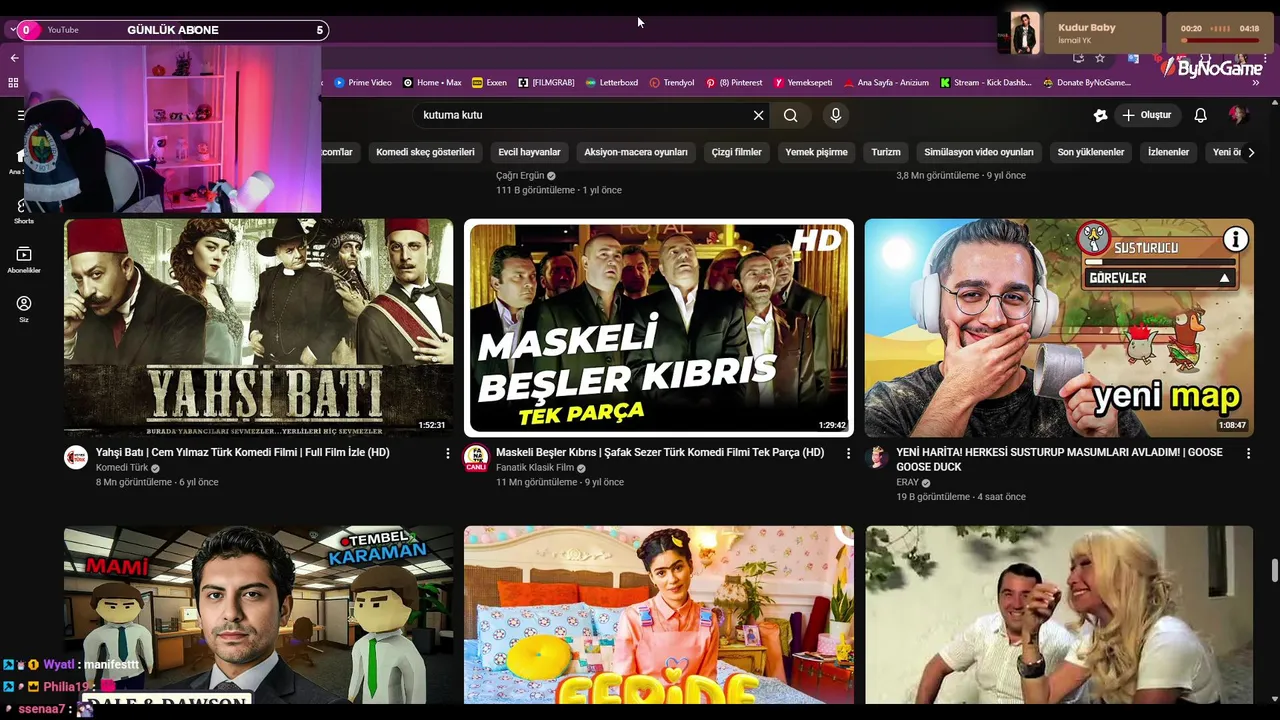Image resolution: width=1280 pixels, height=720 pixels.
Task: Open the Maskeli Beşler Kıbrıs video title
Action: pos(660,453)
